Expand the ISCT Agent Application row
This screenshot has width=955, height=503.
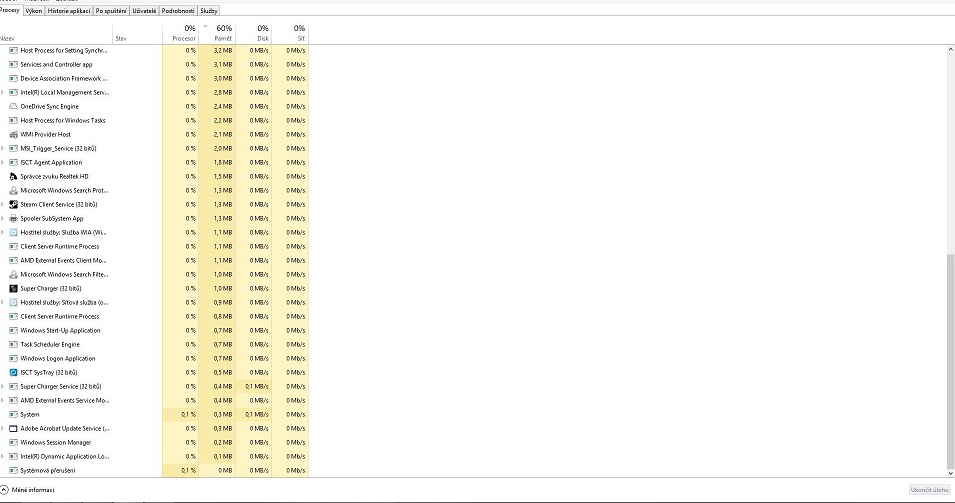[x=2, y=163]
